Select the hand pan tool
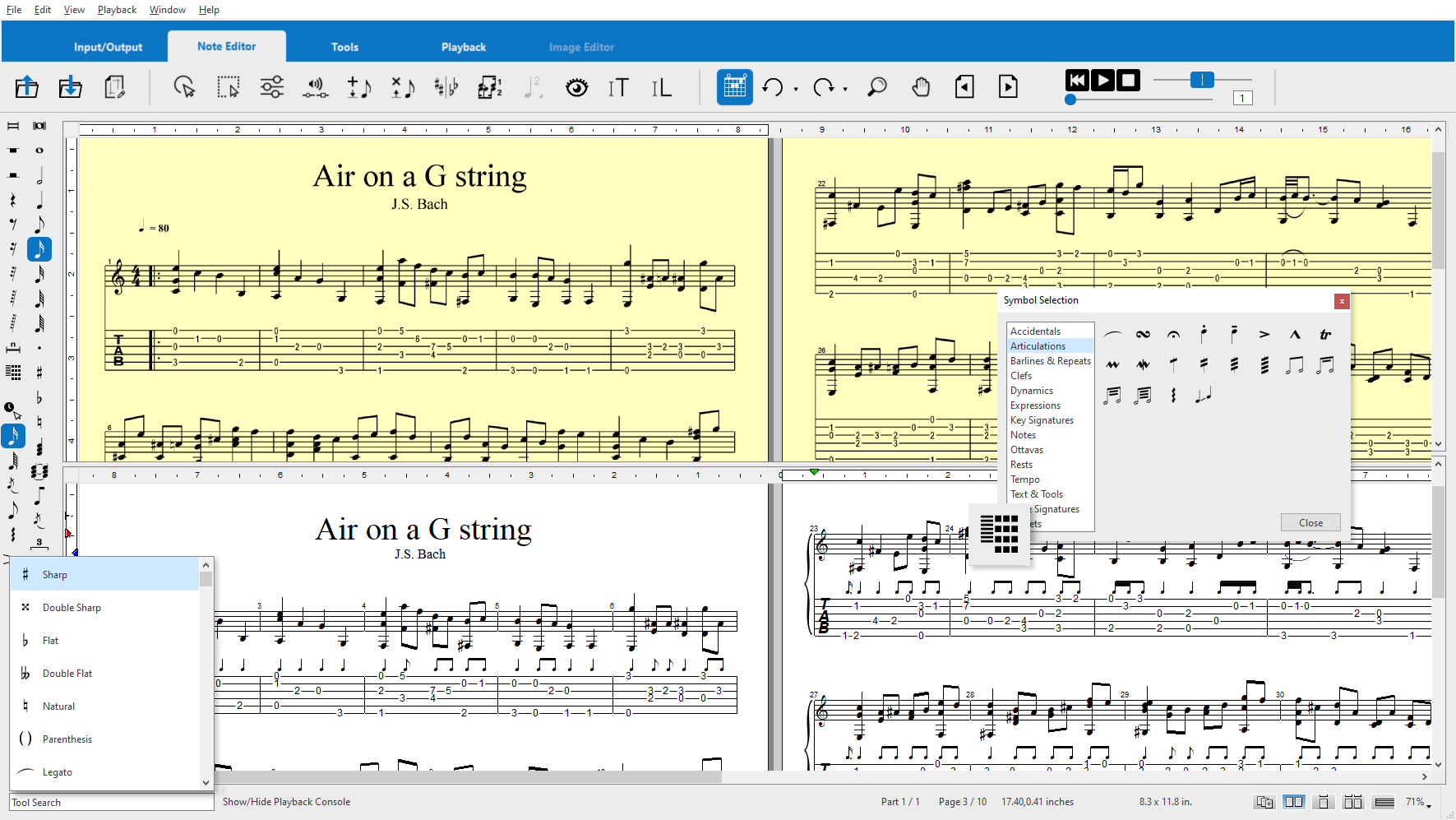Image resolution: width=1456 pixels, height=820 pixels. pos(921,86)
